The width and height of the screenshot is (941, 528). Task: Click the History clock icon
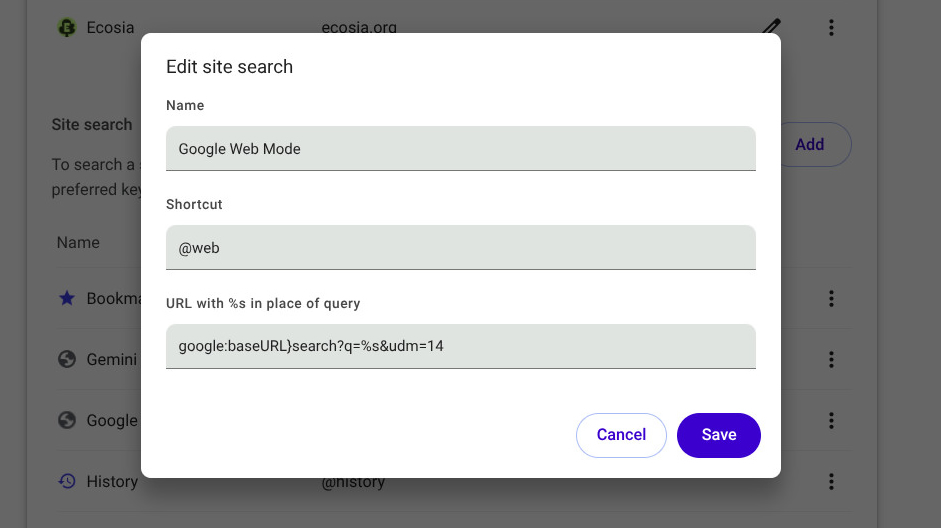(x=67, y=481)
